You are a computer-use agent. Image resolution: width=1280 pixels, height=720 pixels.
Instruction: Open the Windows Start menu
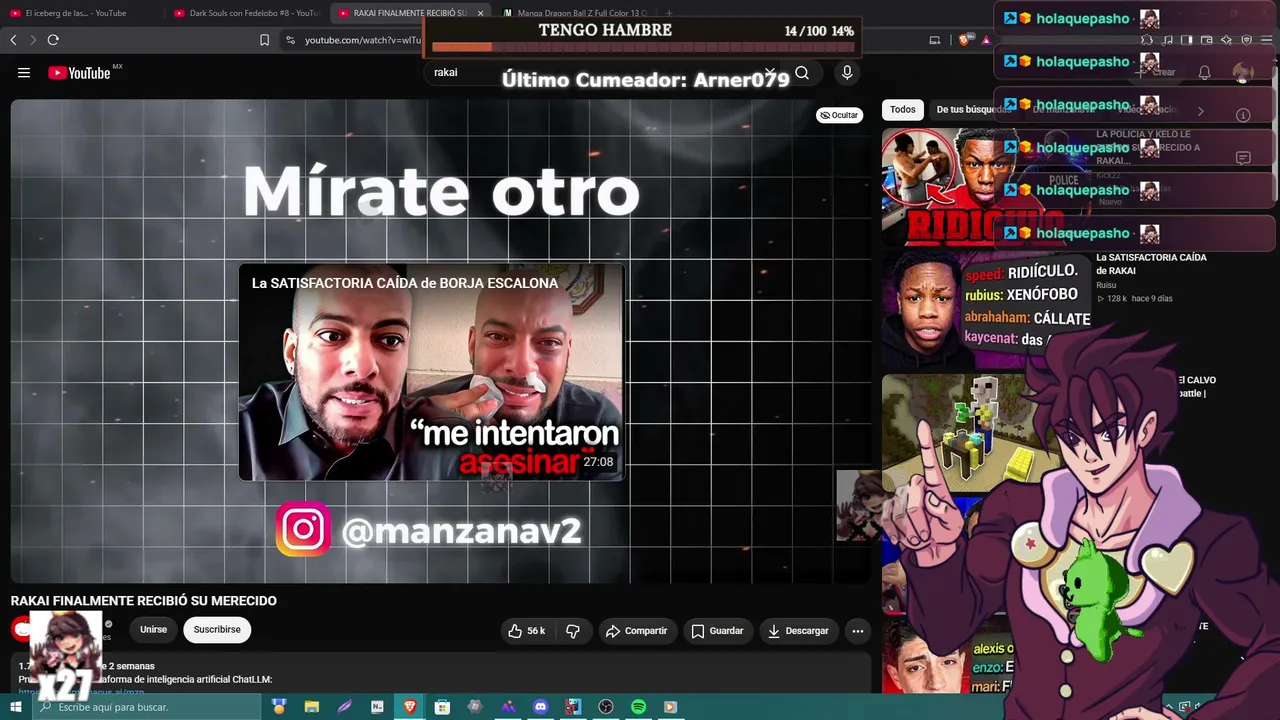coord(16,707)
